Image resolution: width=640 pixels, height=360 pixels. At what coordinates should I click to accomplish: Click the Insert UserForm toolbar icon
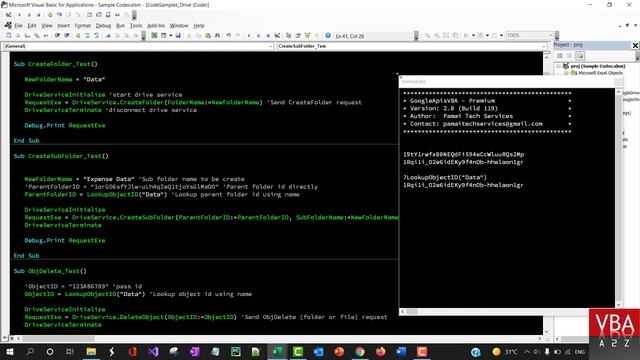[x=163, y=36]
